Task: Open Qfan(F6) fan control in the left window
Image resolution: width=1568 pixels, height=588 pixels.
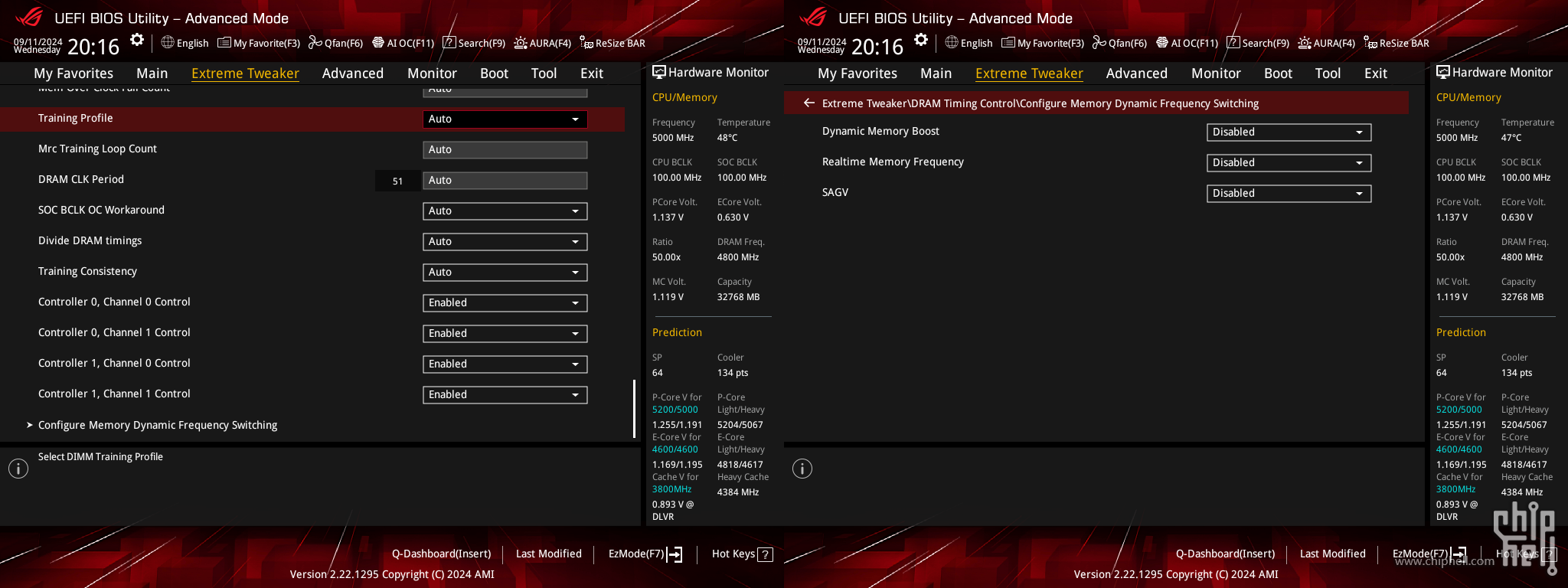Action: click(335, 44)
